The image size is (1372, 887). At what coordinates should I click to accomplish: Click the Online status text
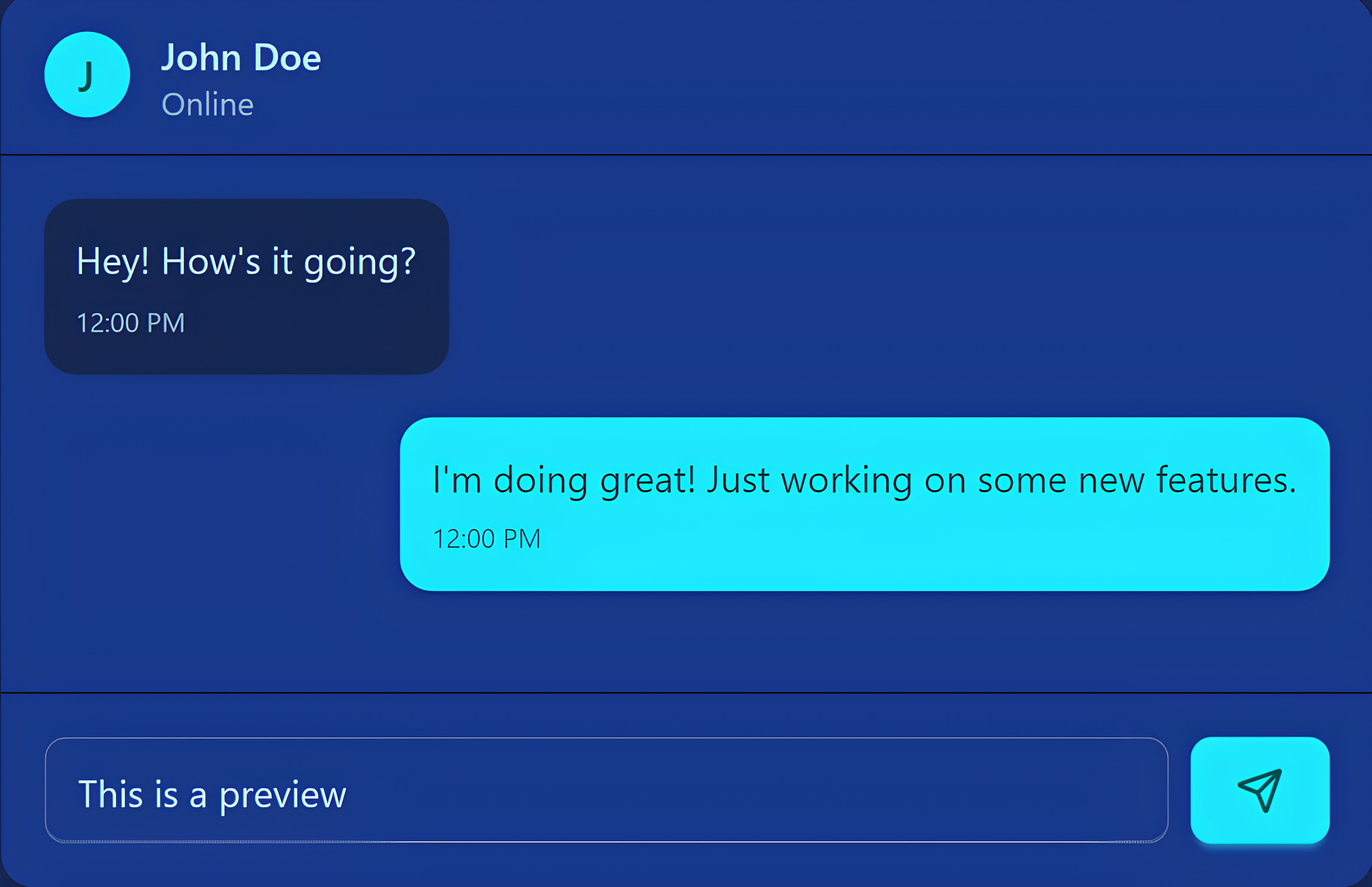[207, 104]
